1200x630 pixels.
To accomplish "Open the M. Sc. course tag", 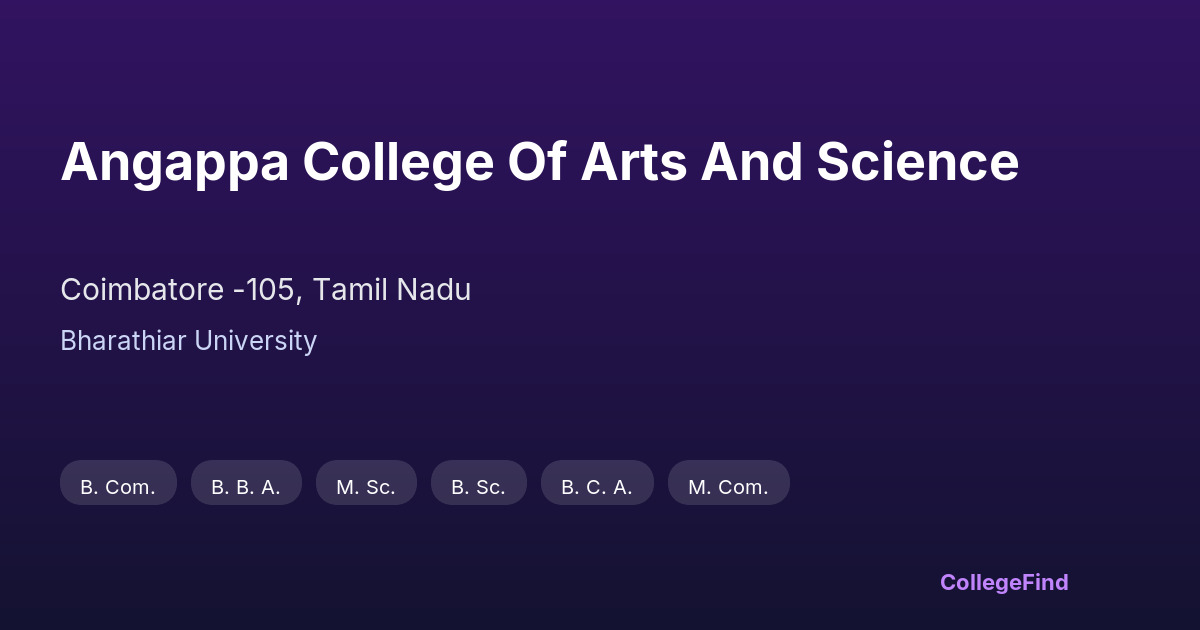I will [x=366, y=487].
